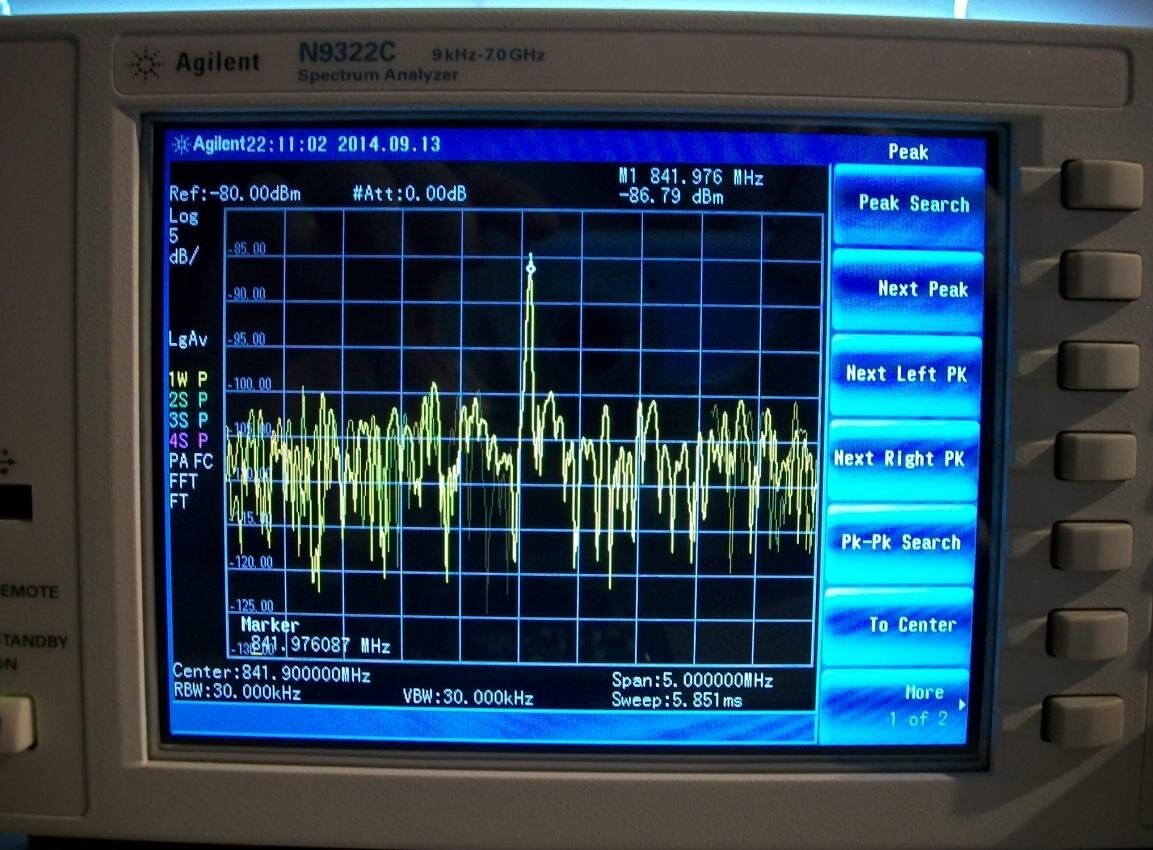Click the cyan 2S P trace indicator

188,400
